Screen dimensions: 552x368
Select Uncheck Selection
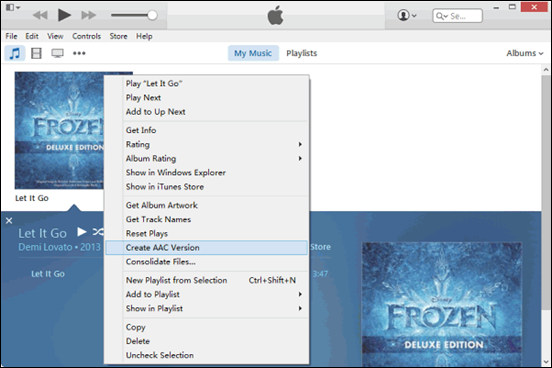pyautogui.click(x=207, y=355)
